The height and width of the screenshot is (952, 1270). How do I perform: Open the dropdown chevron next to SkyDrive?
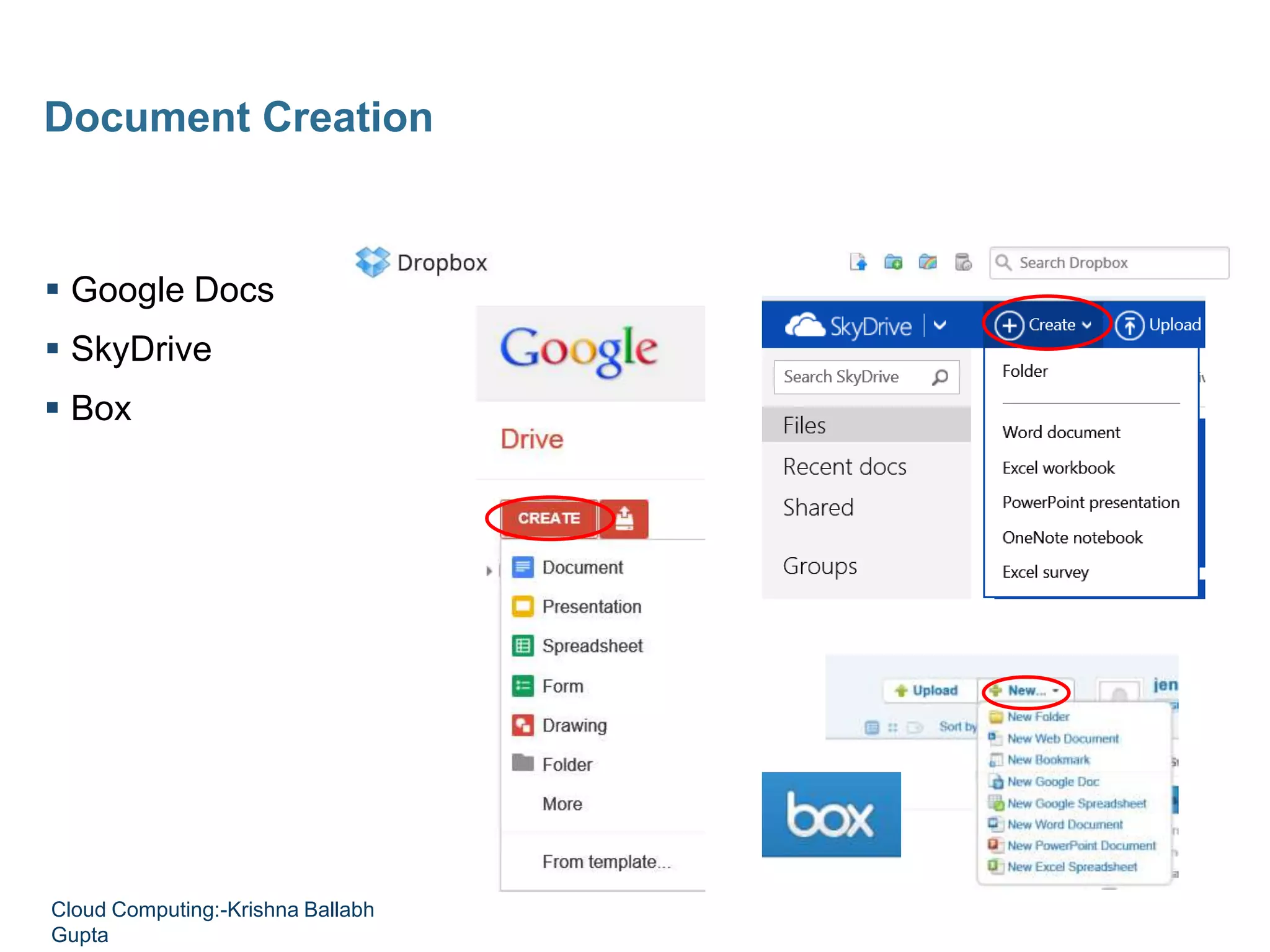940,325
